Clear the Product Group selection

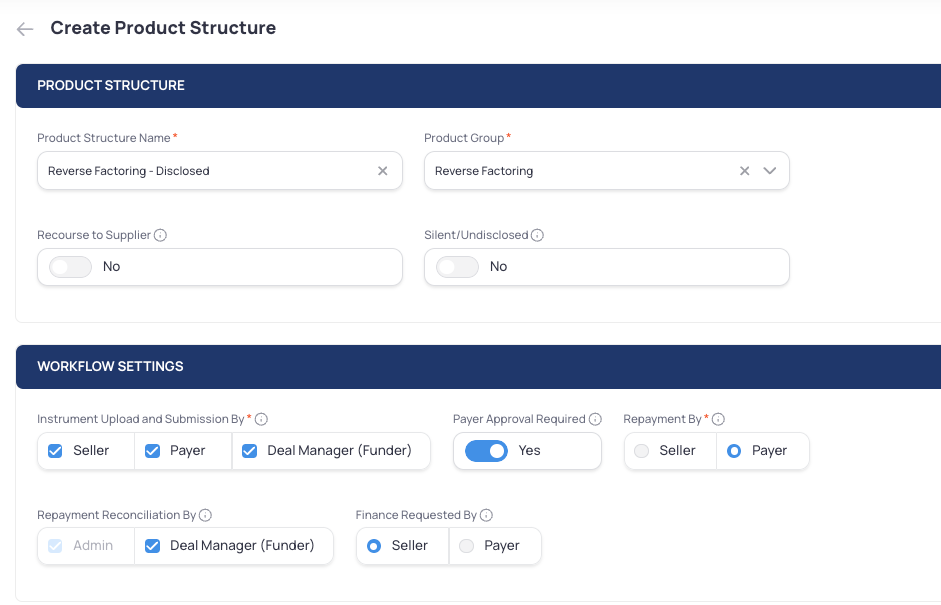(744, 171)
